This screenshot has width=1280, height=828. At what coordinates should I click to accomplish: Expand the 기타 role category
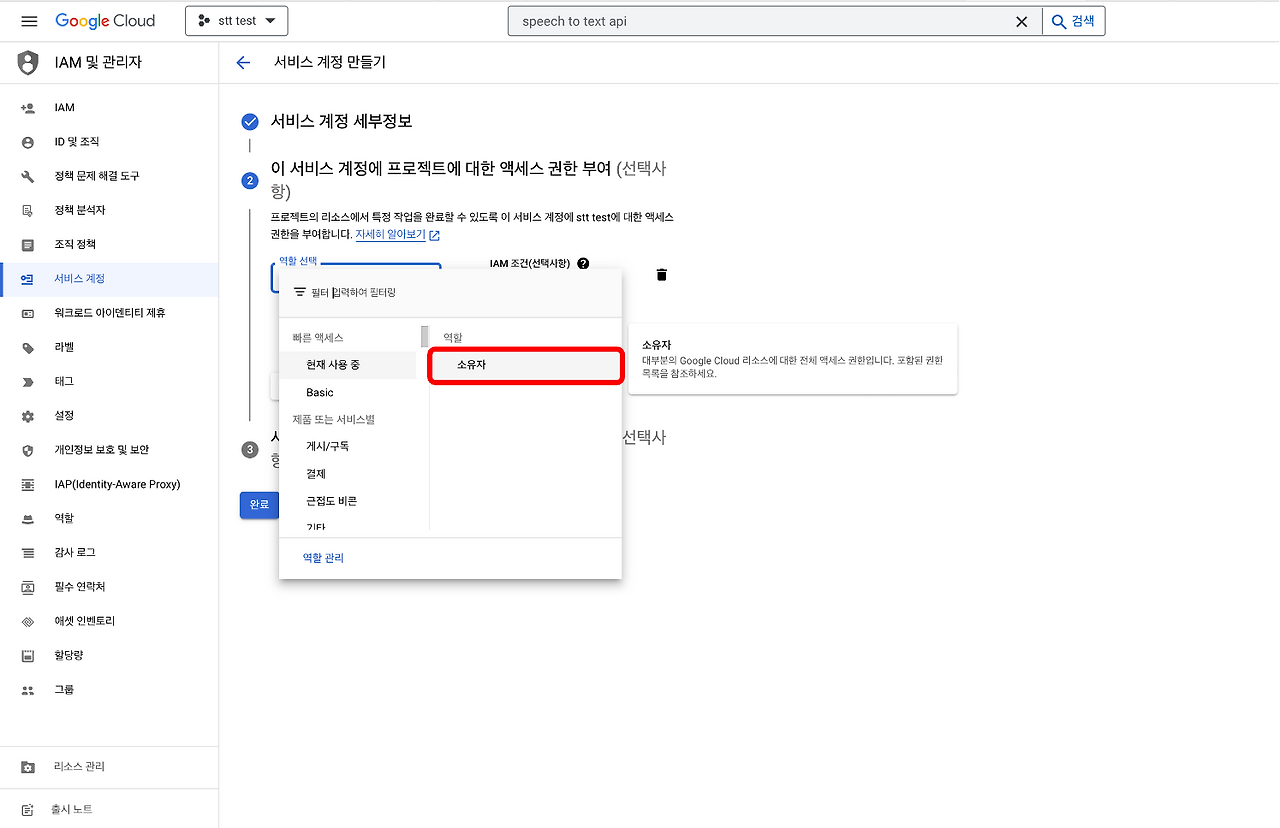click(x=314, y=525)
